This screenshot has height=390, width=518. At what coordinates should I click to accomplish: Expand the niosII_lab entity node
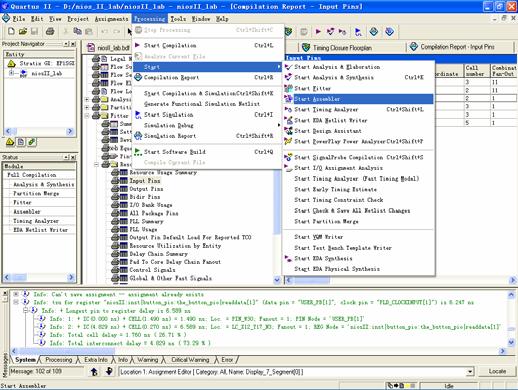[x=12, y=73]
